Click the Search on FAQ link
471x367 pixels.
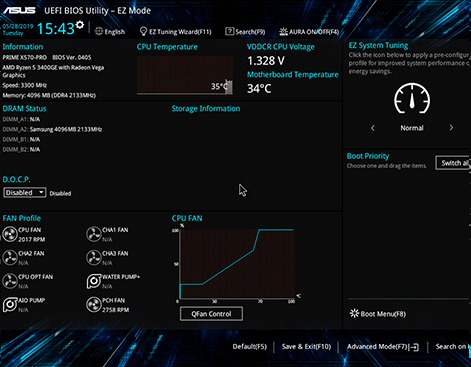(453, 347)
